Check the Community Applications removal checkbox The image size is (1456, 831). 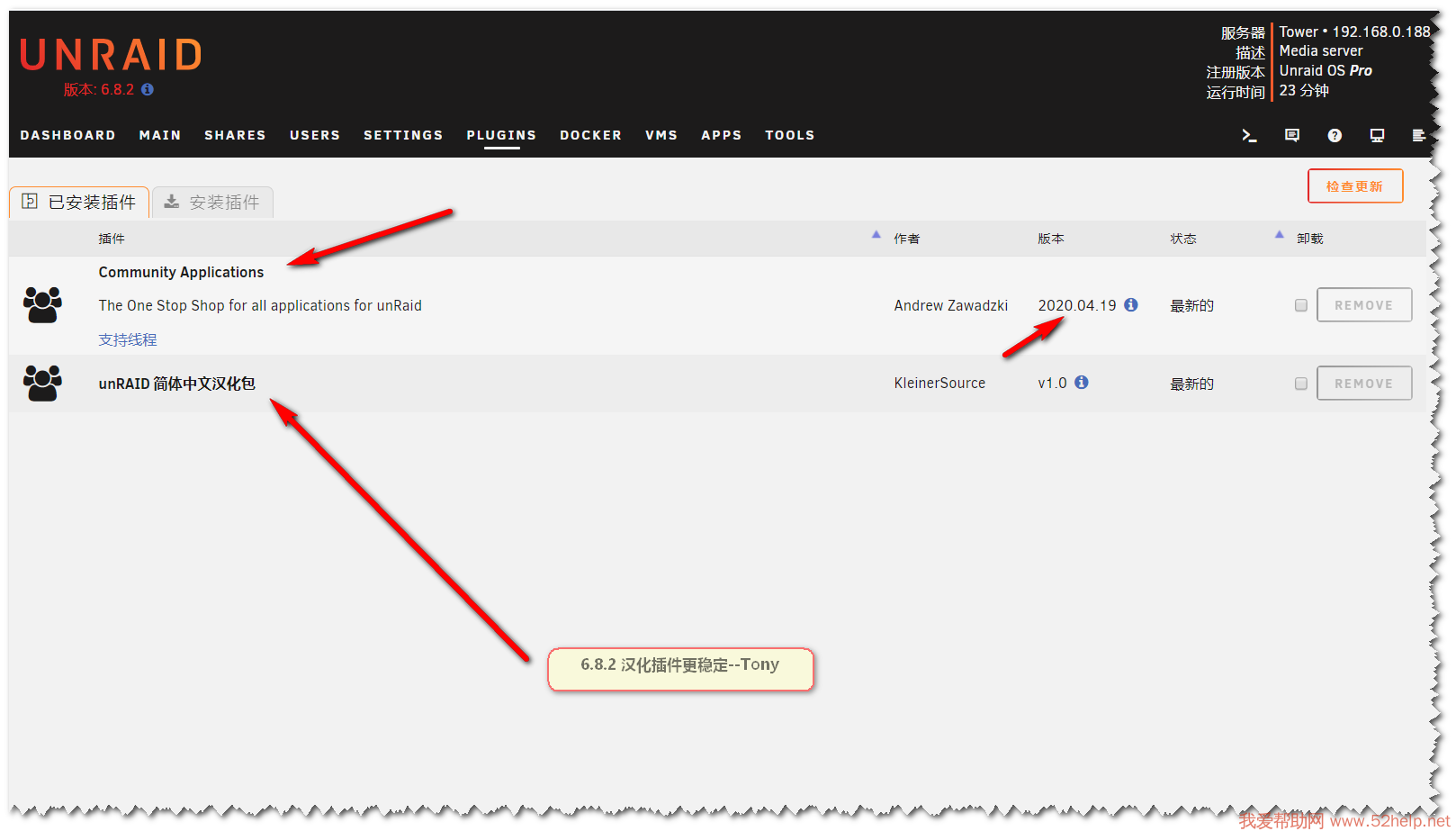point(1300,305)
